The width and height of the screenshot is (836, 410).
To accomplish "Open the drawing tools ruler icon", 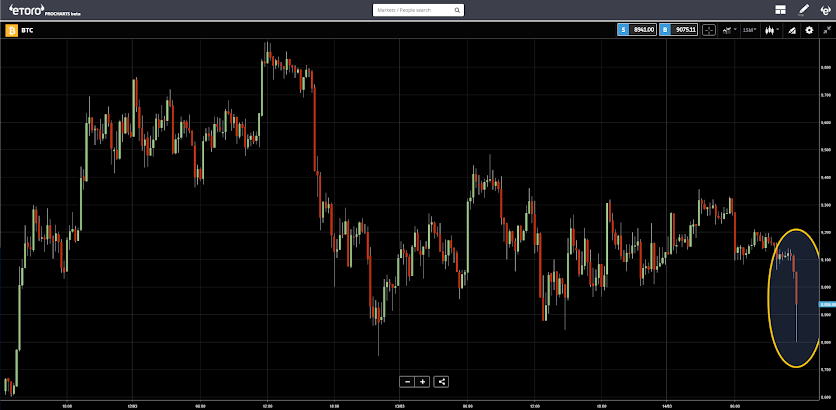I will click(x=792, y=30).
